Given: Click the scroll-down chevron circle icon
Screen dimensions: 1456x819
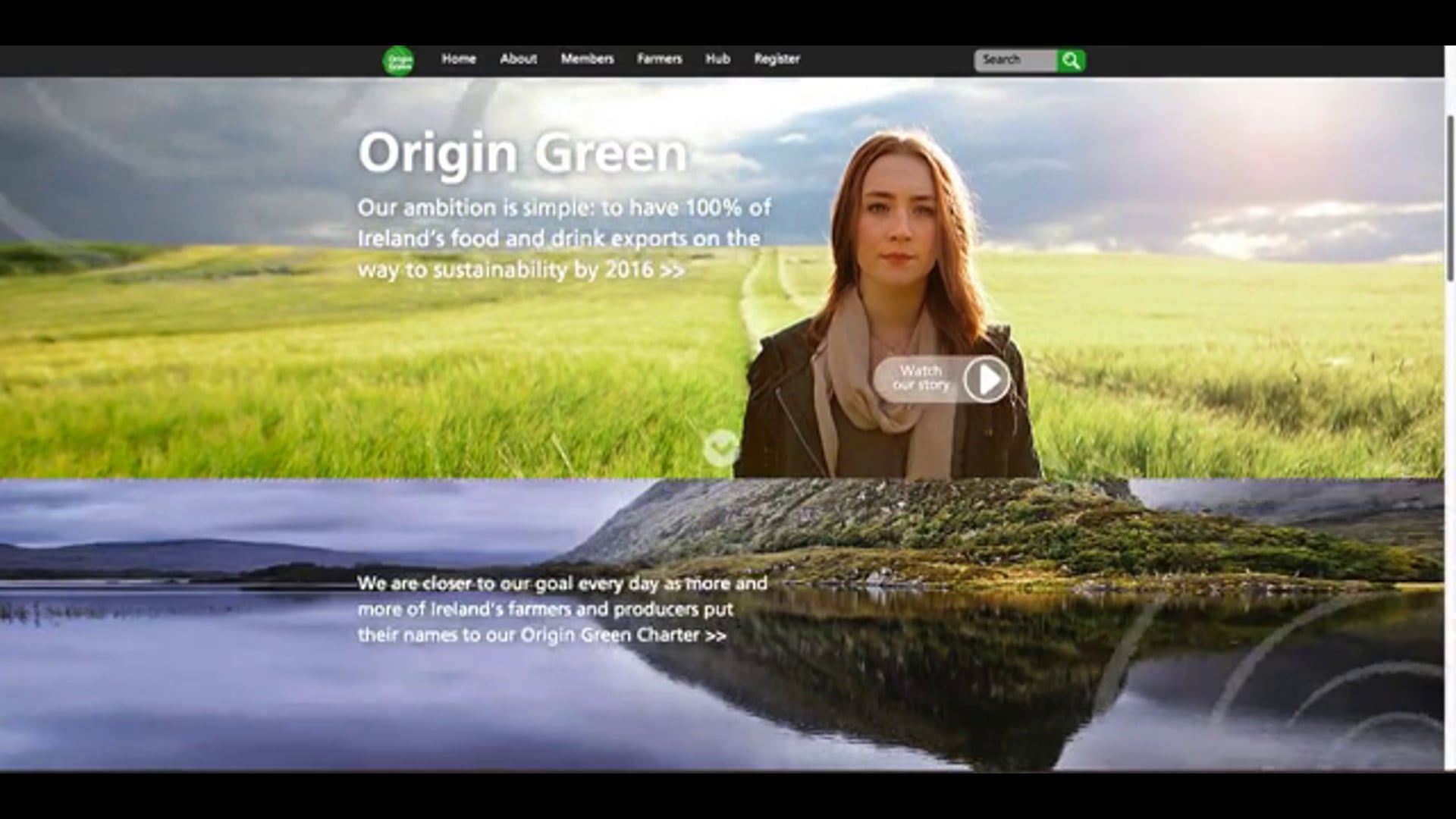Looking at the screenshot, I should (720, 448).
